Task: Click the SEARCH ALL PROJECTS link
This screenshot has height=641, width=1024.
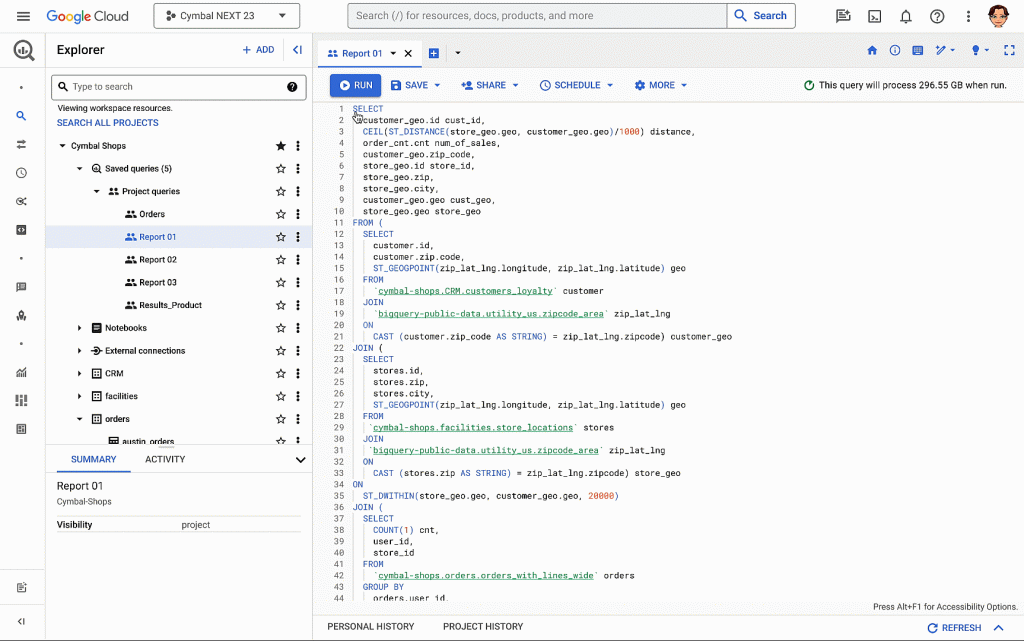Action: point(108,123)
